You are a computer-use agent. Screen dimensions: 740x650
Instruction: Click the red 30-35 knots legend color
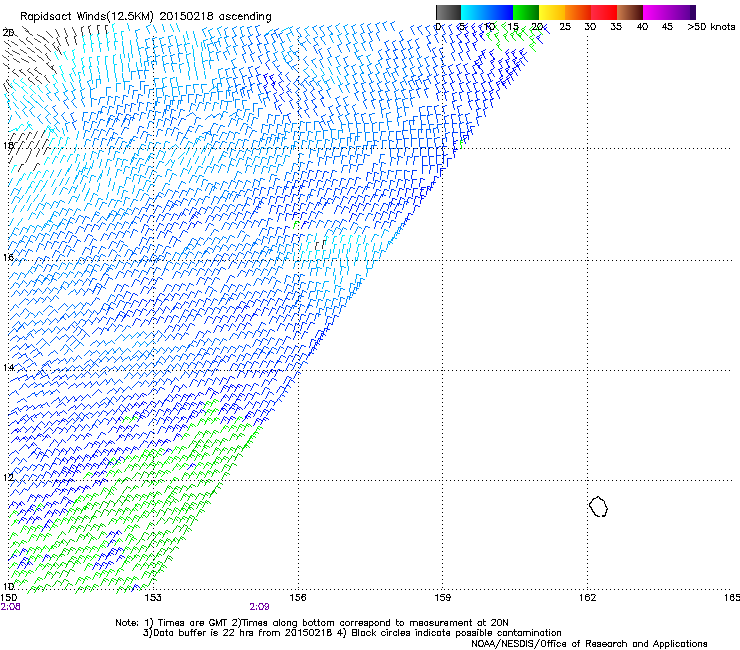point(604,12)
